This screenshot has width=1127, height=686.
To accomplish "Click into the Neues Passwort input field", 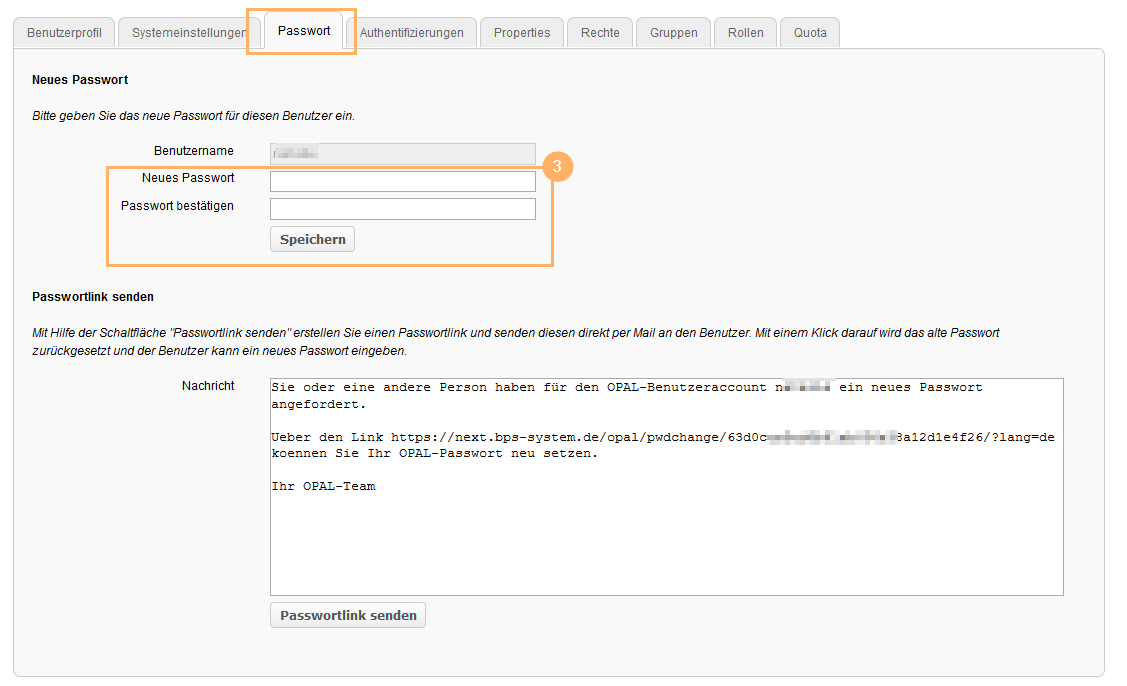I will click(402, 181).
